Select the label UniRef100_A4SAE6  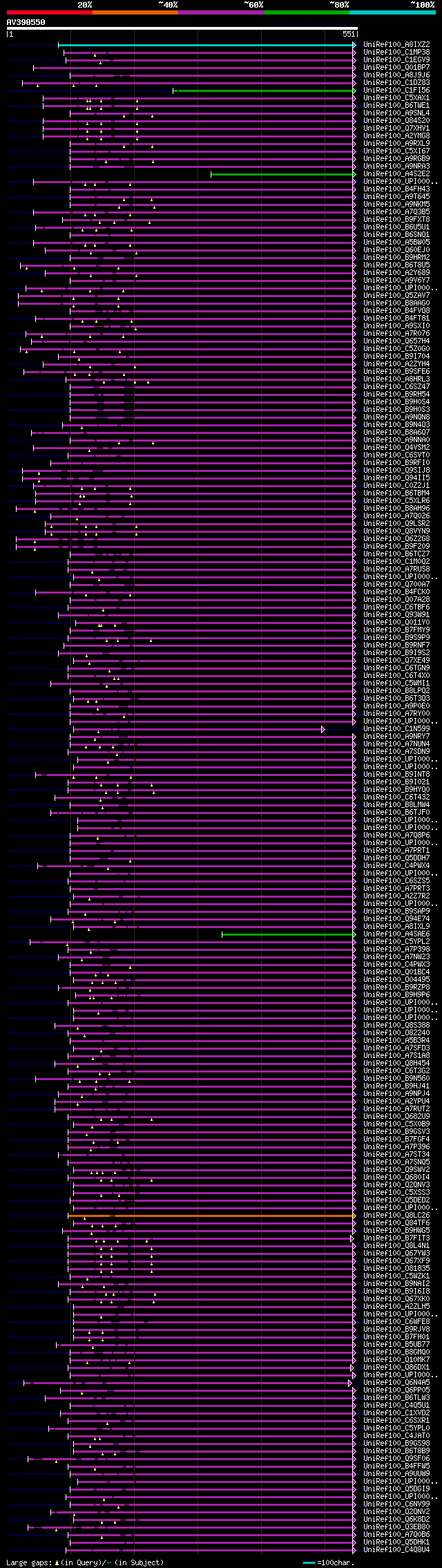click(396, 934)
